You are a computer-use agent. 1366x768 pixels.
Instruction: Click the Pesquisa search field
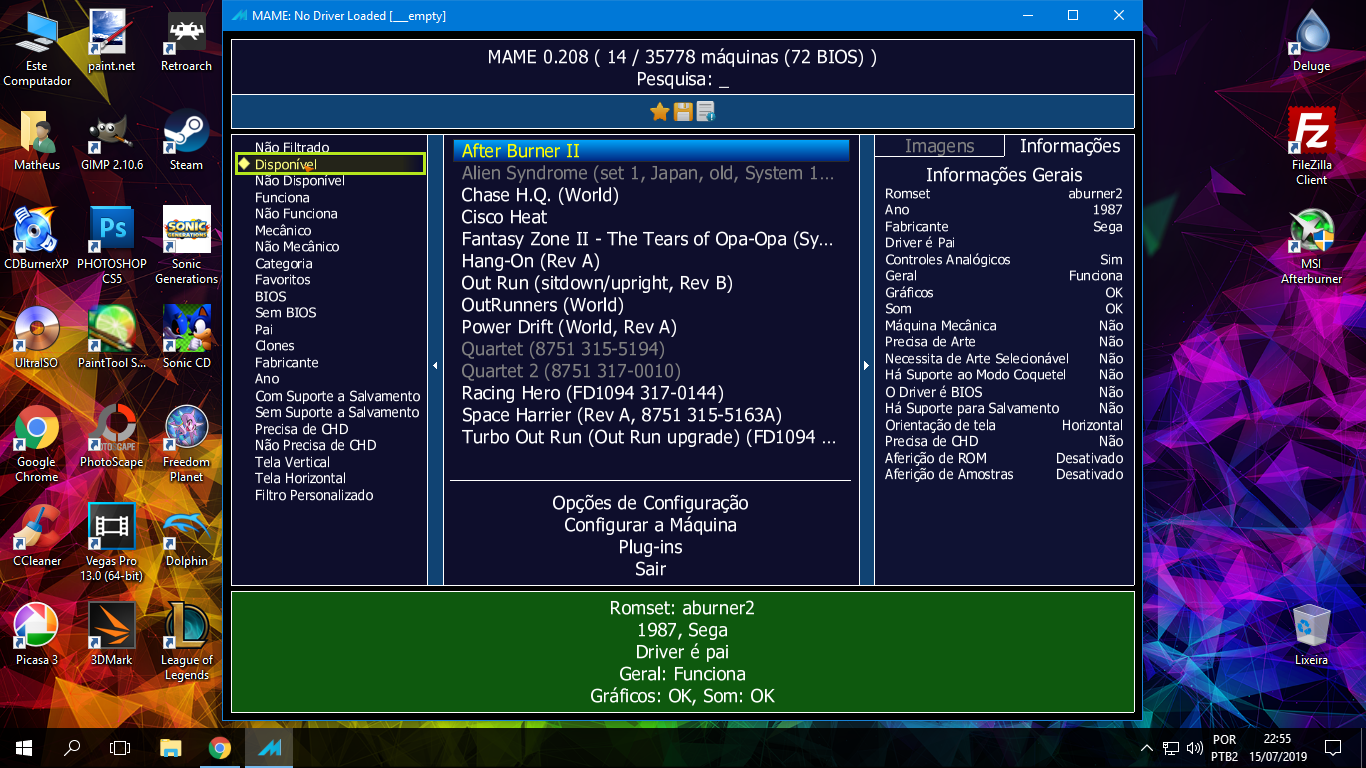683,79
